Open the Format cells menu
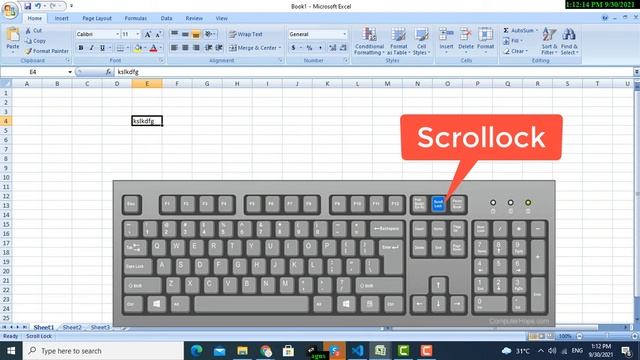 coord(486,40)
